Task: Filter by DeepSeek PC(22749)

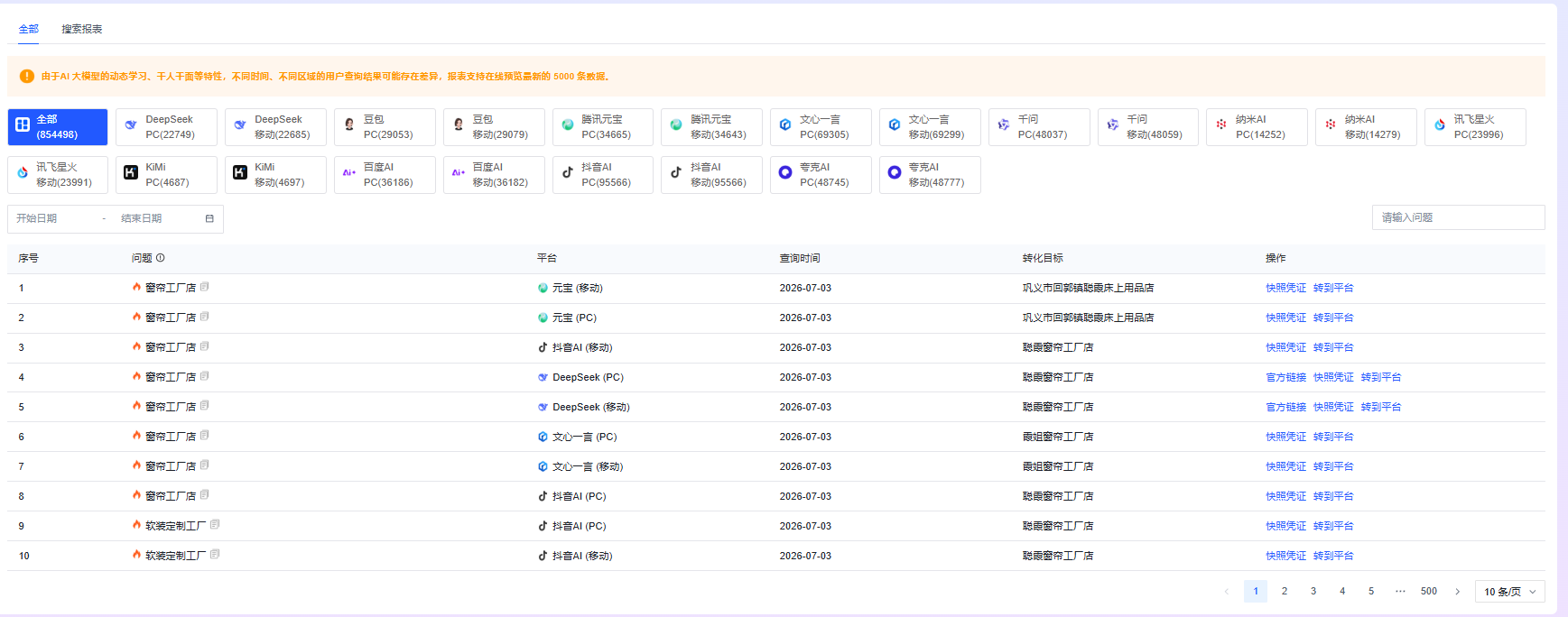Action: [167, 127]
